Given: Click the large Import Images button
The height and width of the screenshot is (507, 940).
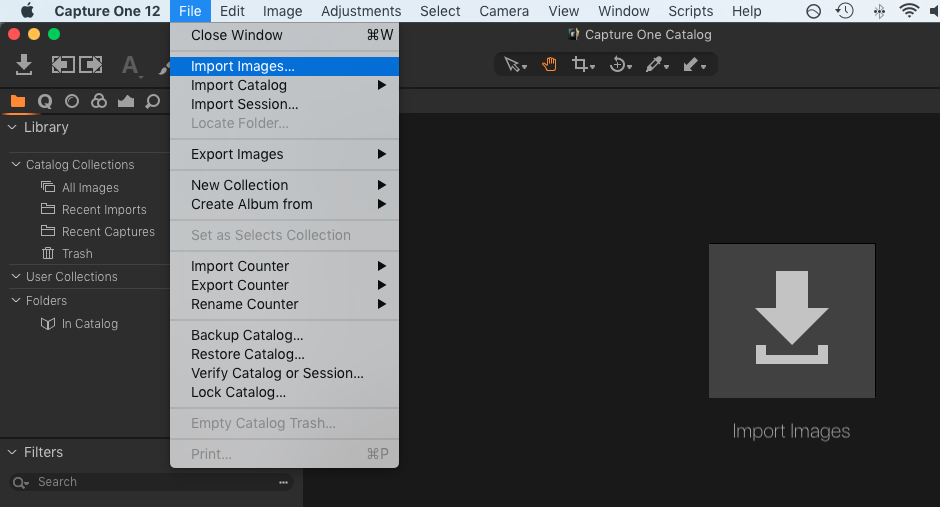Looking at the screenshot, I should pyautogui.click(x=791, y=321).
